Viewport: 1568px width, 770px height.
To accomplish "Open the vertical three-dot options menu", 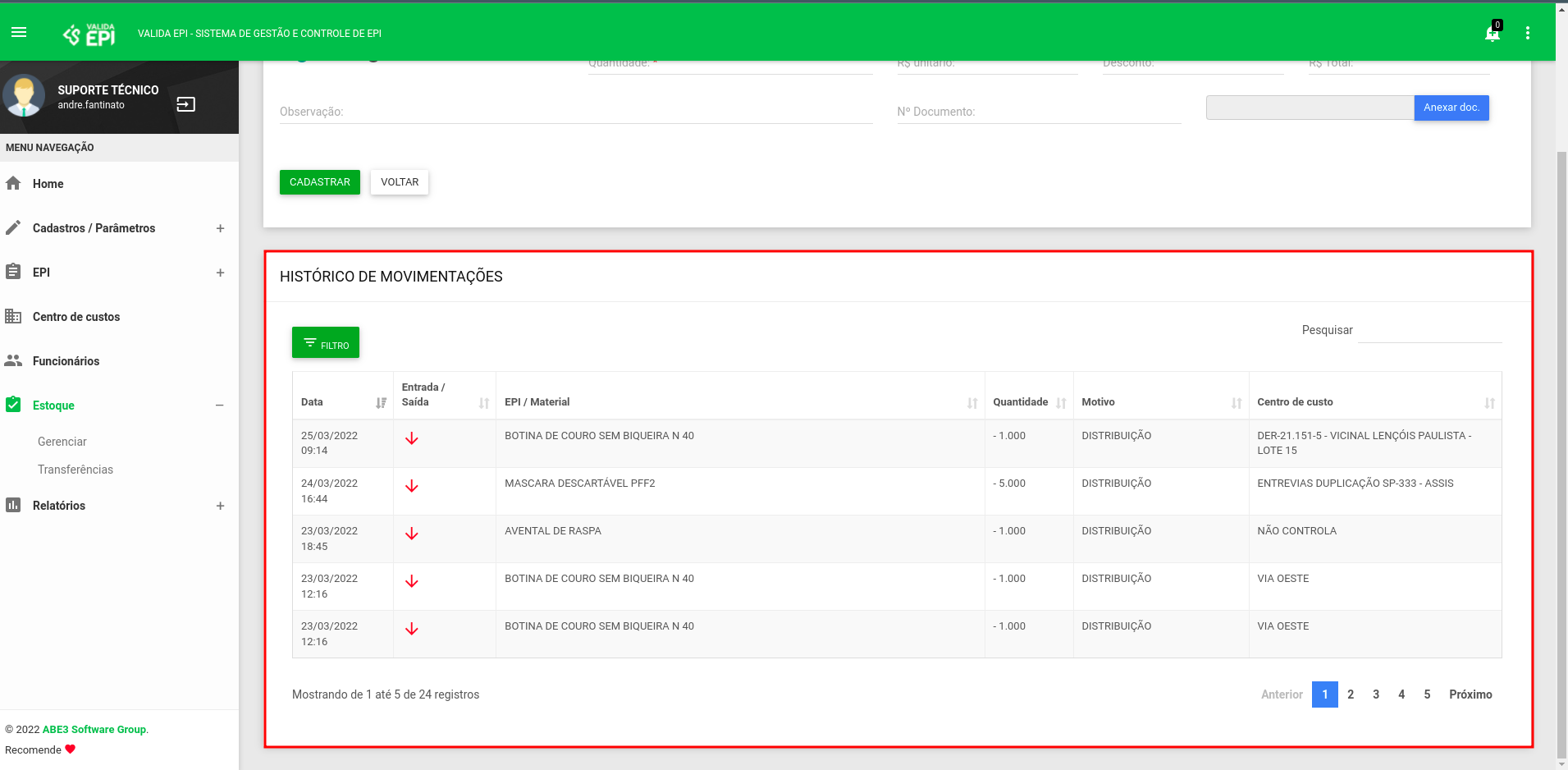I will point(1527,33).
